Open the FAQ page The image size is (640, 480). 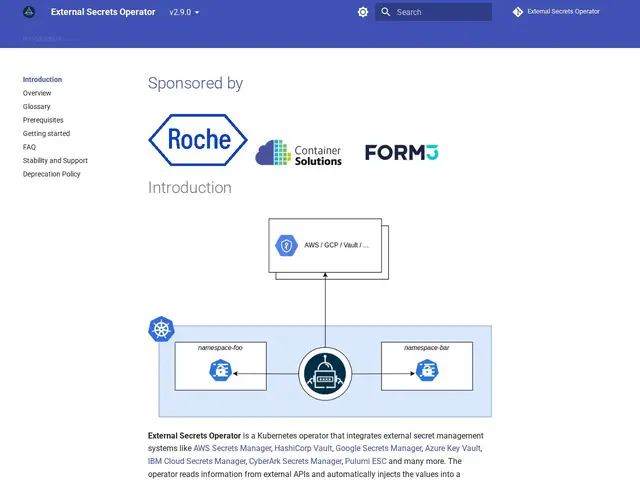click(x=29, y=147)
